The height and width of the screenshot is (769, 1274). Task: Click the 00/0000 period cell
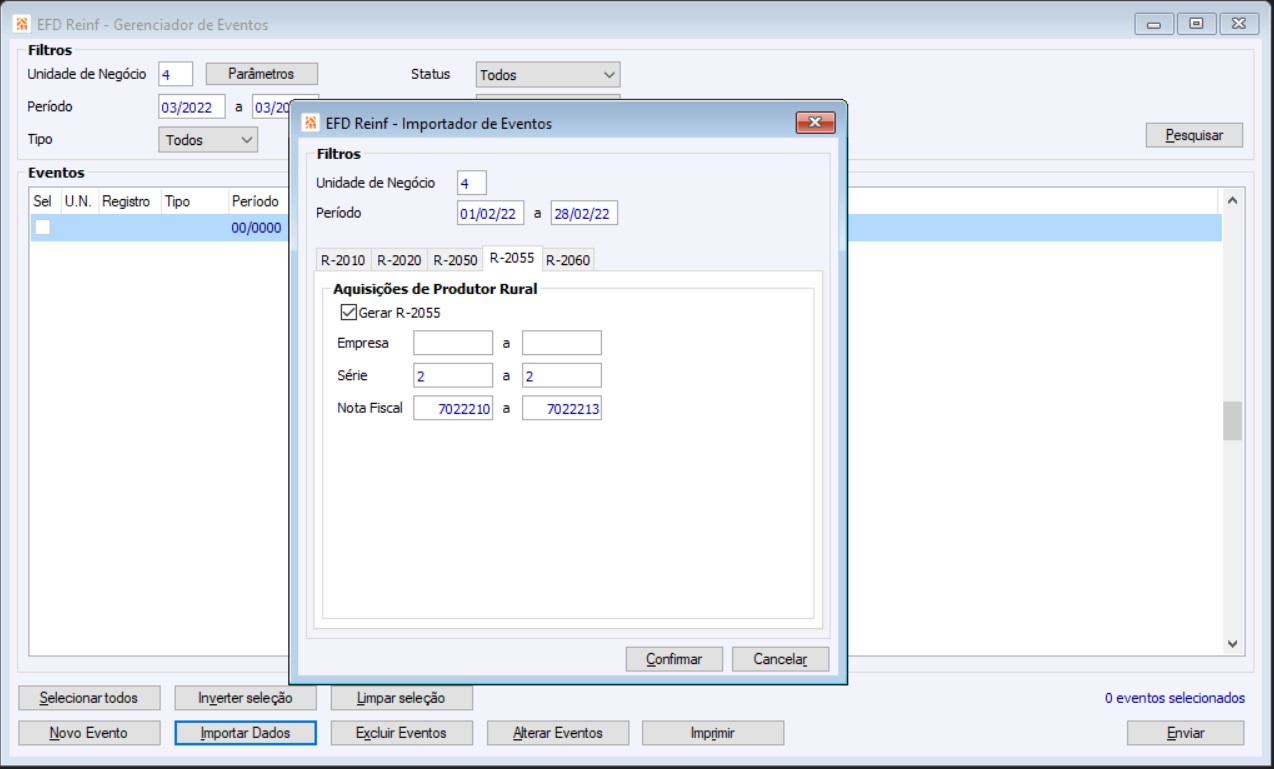pyautogui.click(x=257, y=227)
